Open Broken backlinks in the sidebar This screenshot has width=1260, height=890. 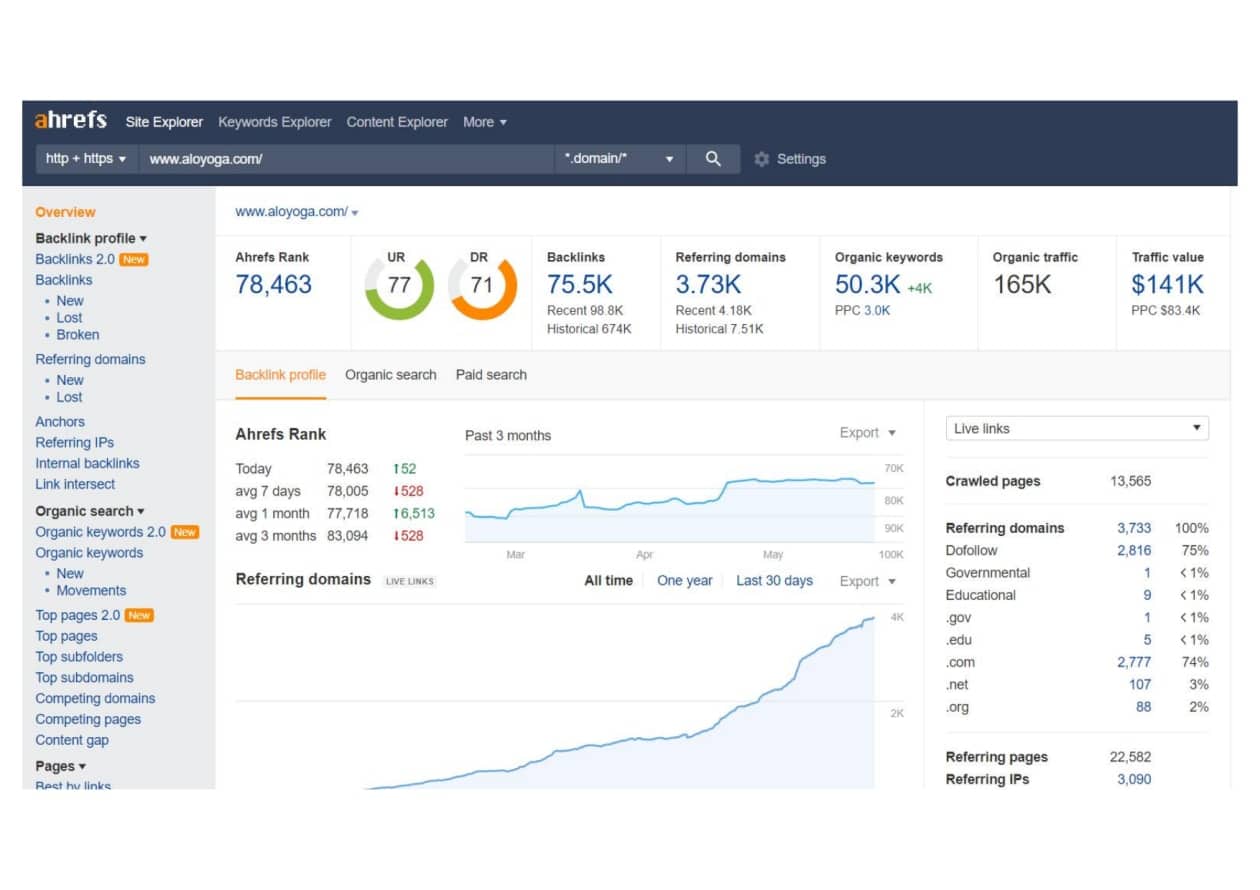pos(78,335)
